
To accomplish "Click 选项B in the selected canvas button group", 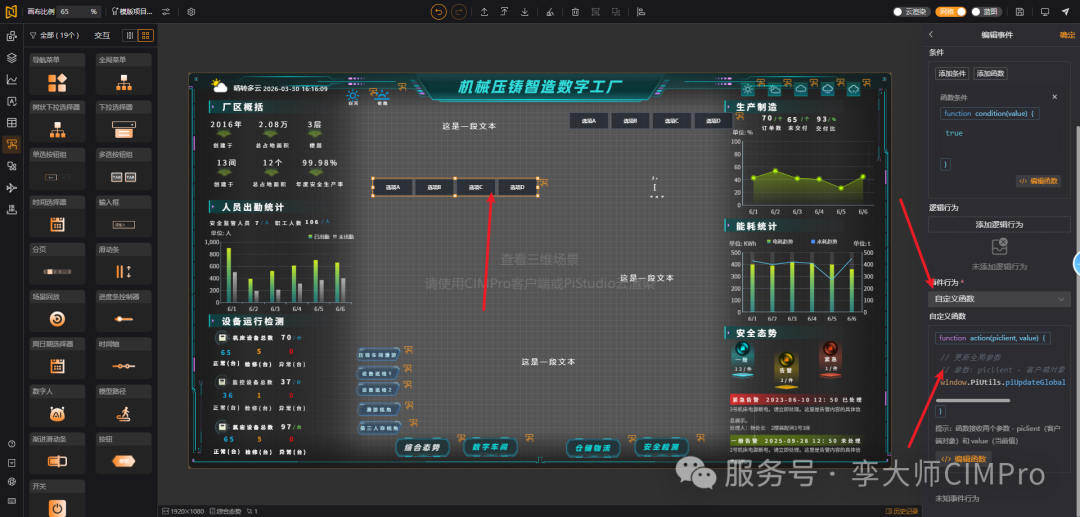I will [435, 187].
